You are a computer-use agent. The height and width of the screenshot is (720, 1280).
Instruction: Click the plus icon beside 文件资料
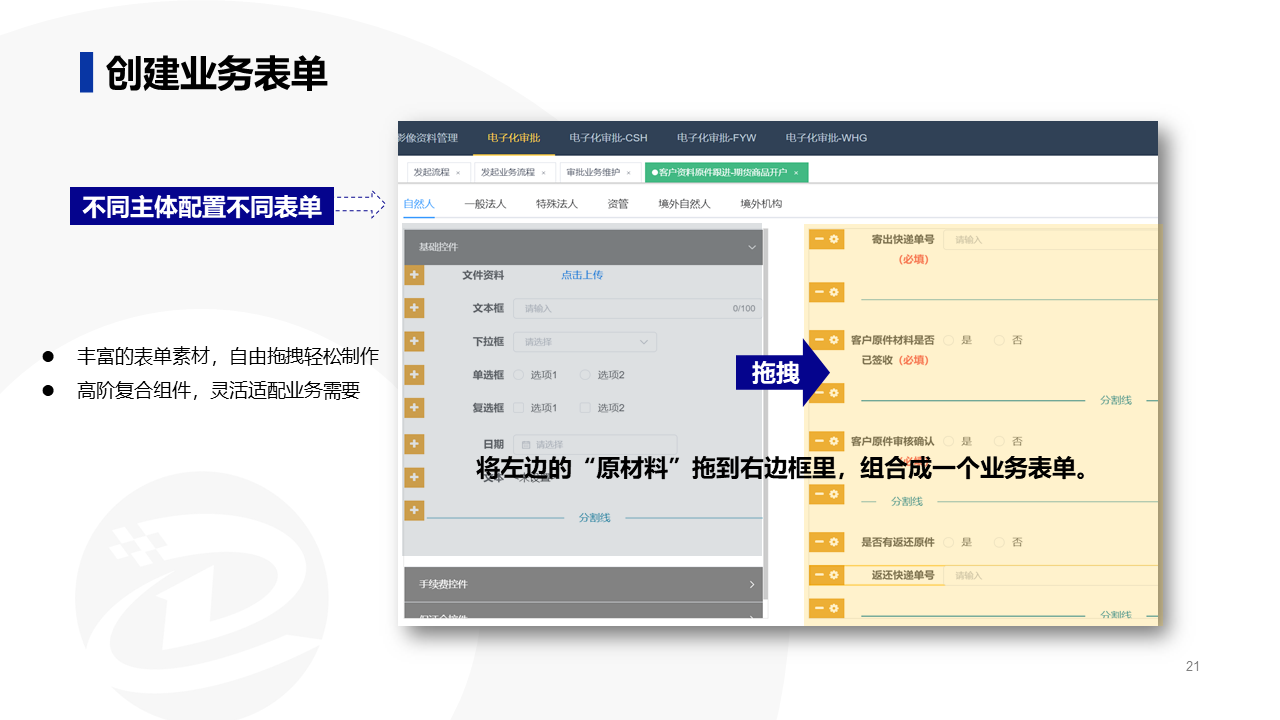414,275
